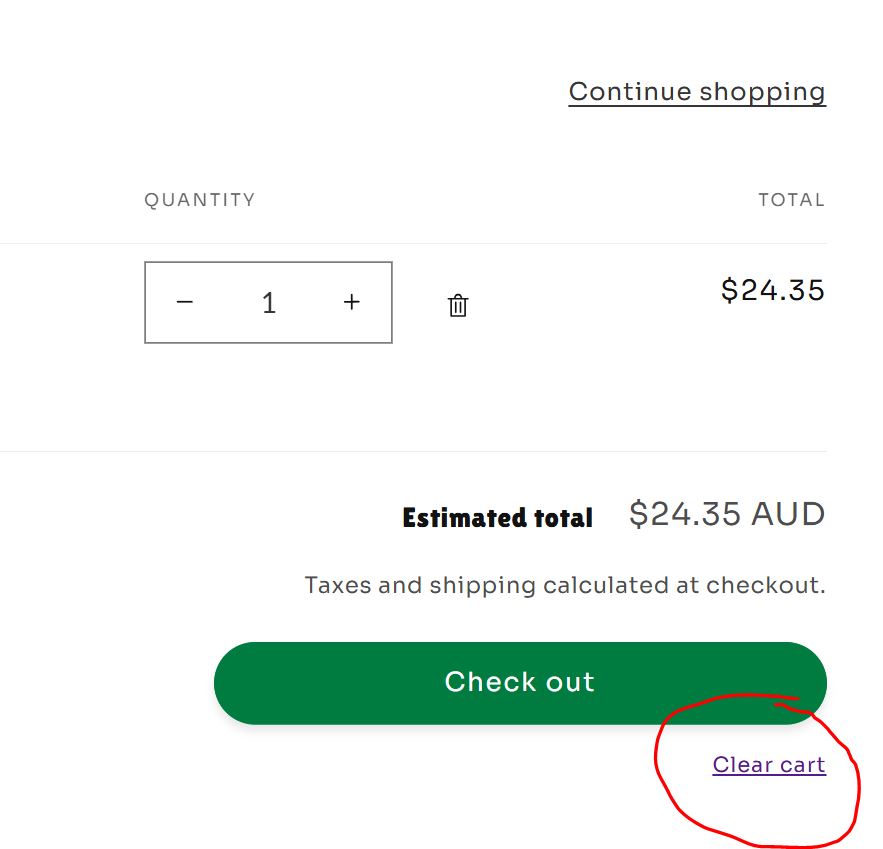Follow the Continue shopping link
This screenshot has height=849, width=883.
[697, 92]
